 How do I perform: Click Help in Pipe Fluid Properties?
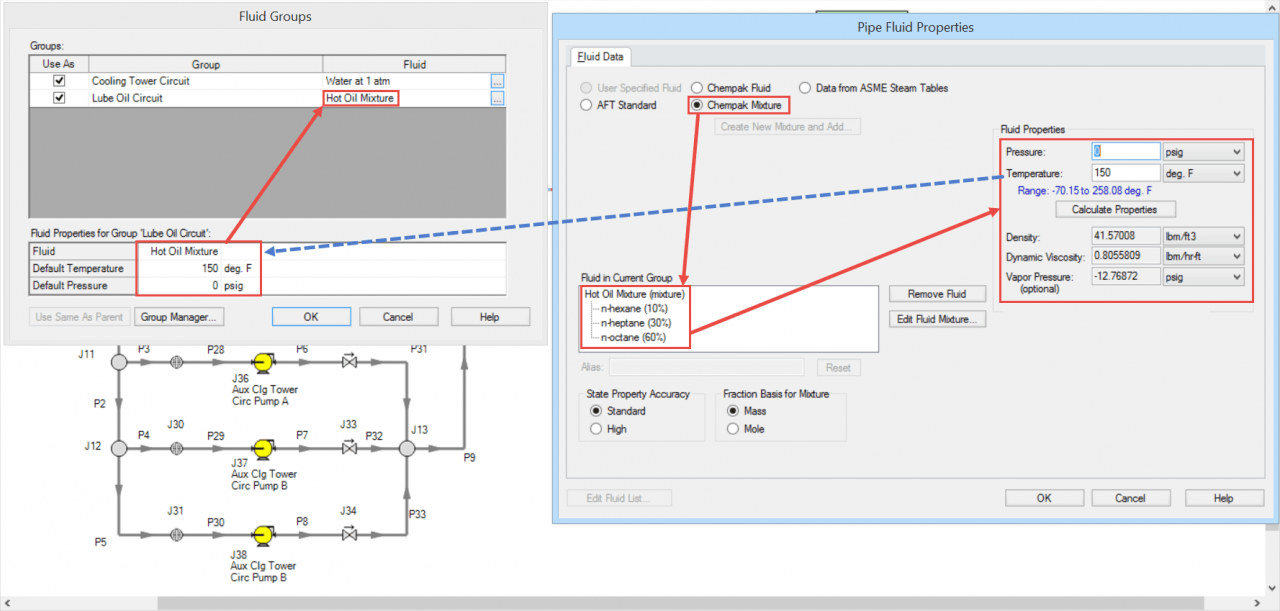[x=1224, y=498]
